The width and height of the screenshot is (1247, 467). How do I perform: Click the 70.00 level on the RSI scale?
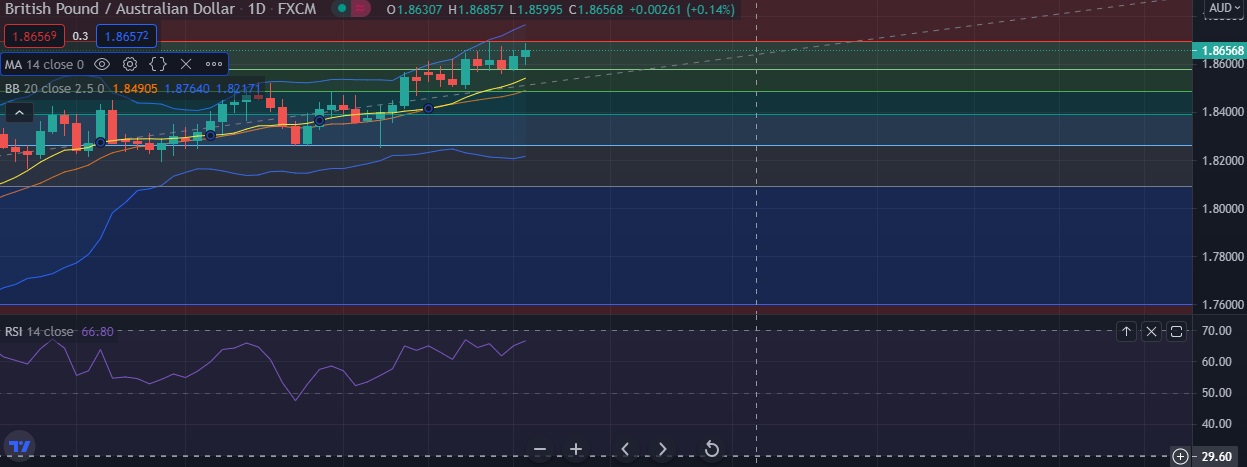1216,330
